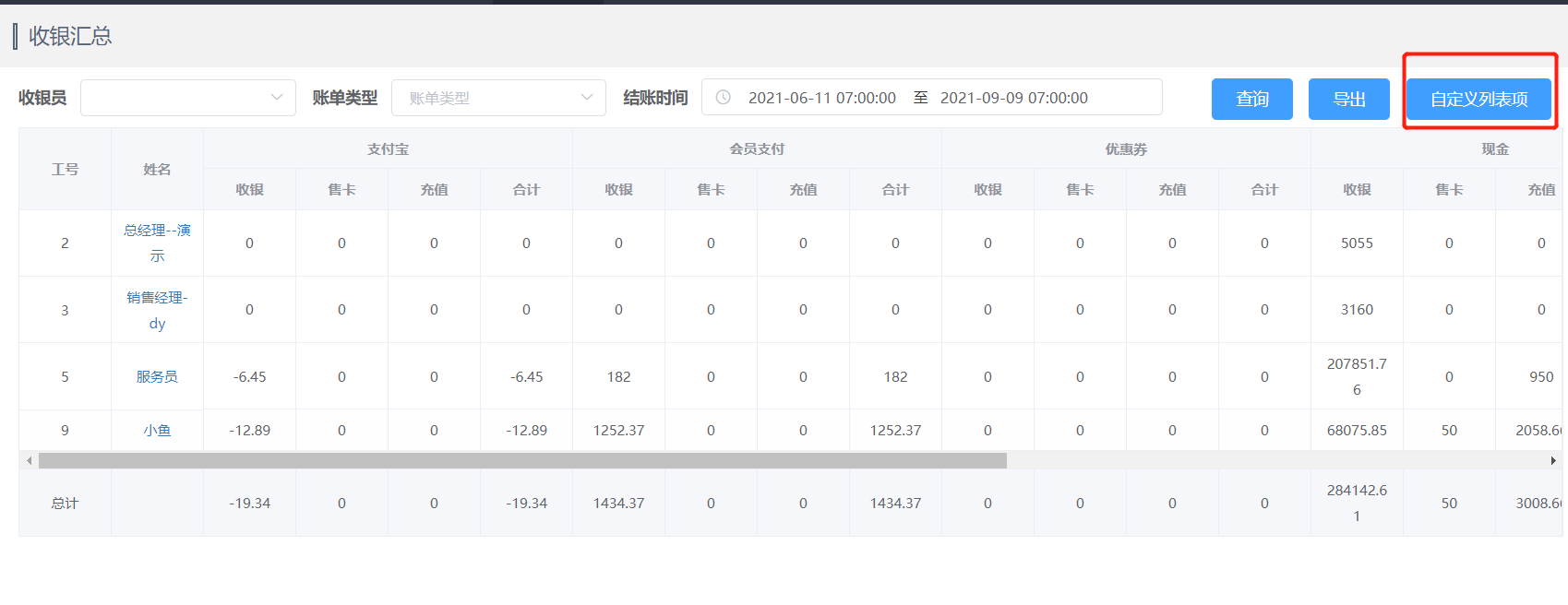The width and height of the screenshot is (1568, 605).
Task: Click the 工号 column header
Action: [65, 169]
